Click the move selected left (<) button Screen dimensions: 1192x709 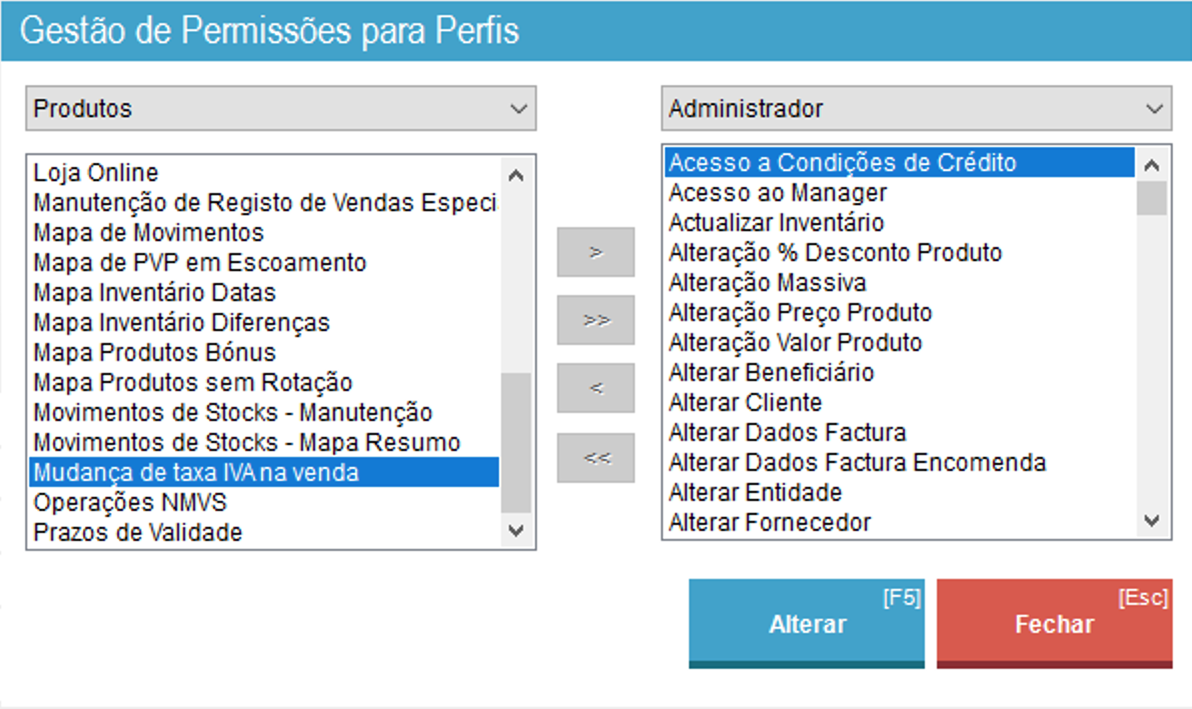[x=596, y=388]
